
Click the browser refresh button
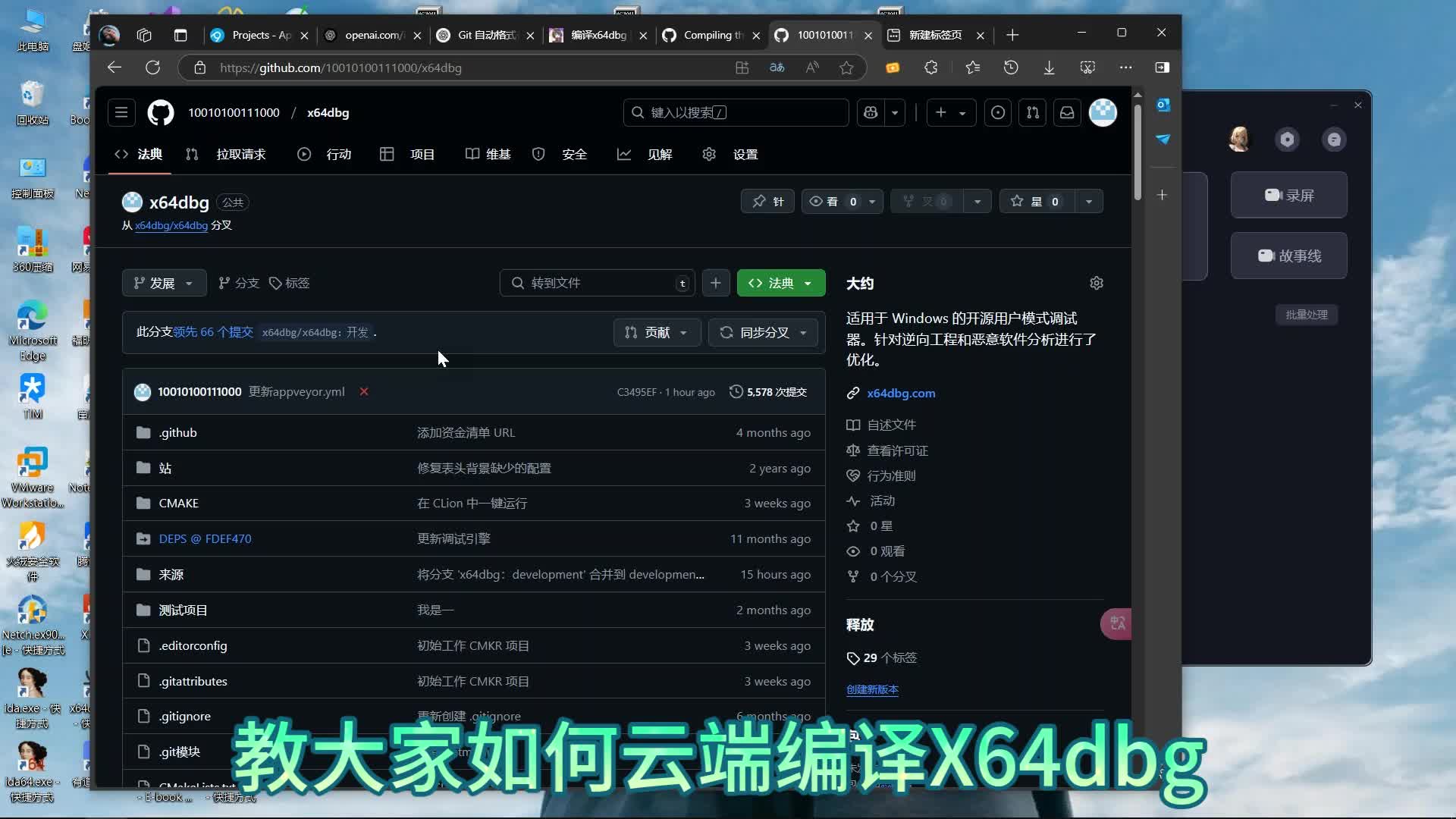pos(152,67)
